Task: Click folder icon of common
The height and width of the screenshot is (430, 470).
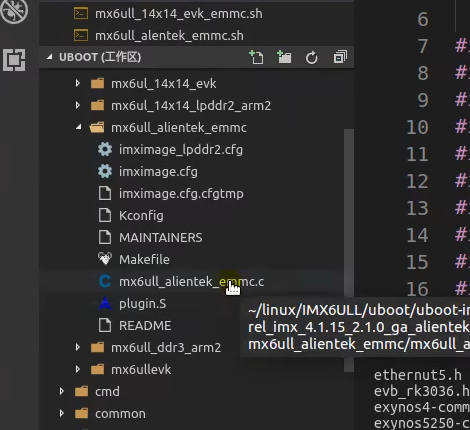Action: 82,413
